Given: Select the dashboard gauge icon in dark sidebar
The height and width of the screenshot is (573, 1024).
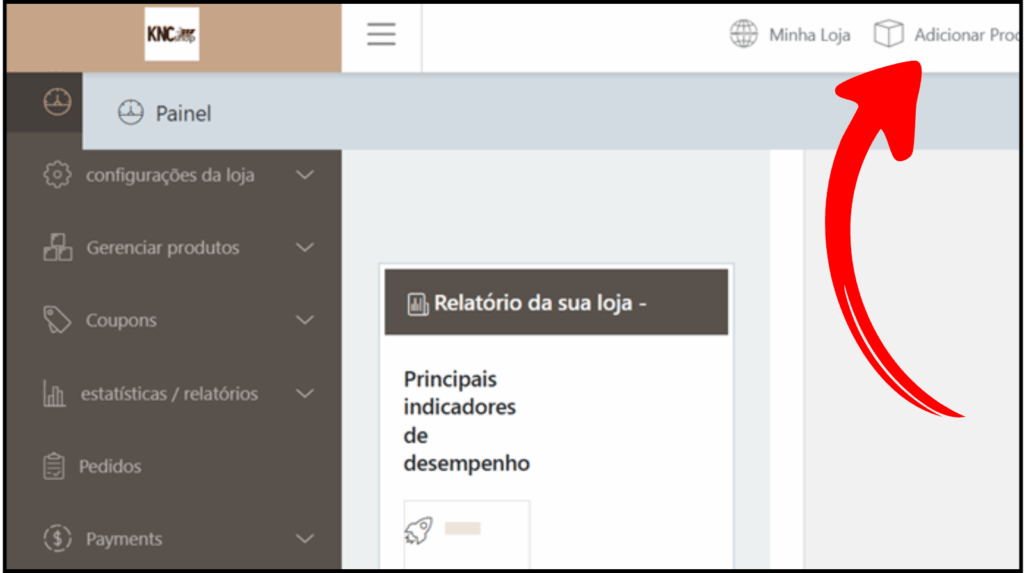Looking at the screenshot, I should [57, 102].
